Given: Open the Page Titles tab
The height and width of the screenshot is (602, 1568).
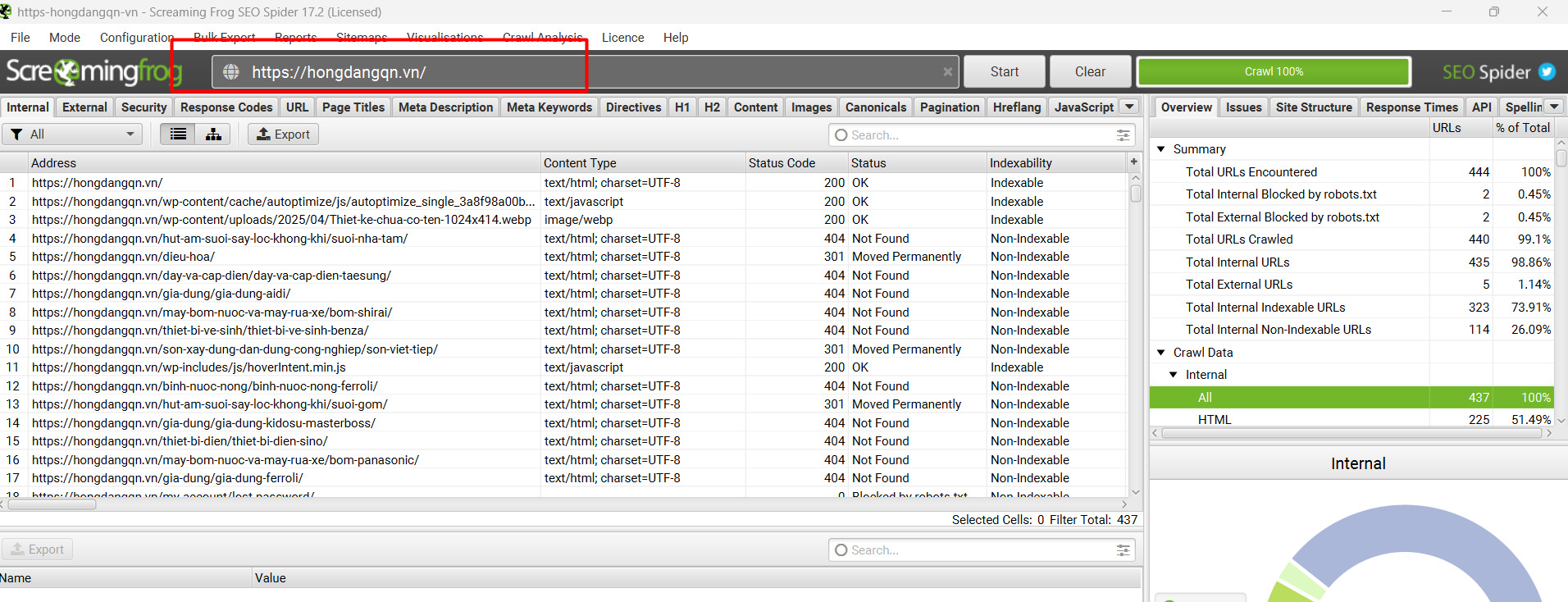Looking at the screenshot, I should 353,107.
